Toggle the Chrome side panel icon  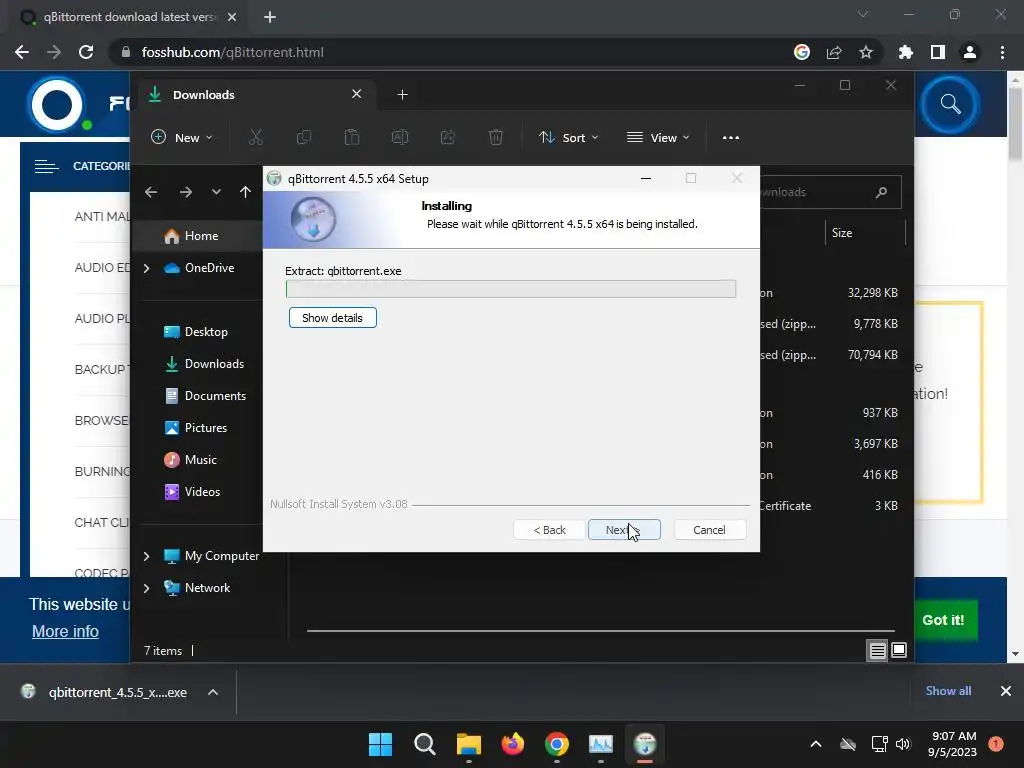pos(938,52)
